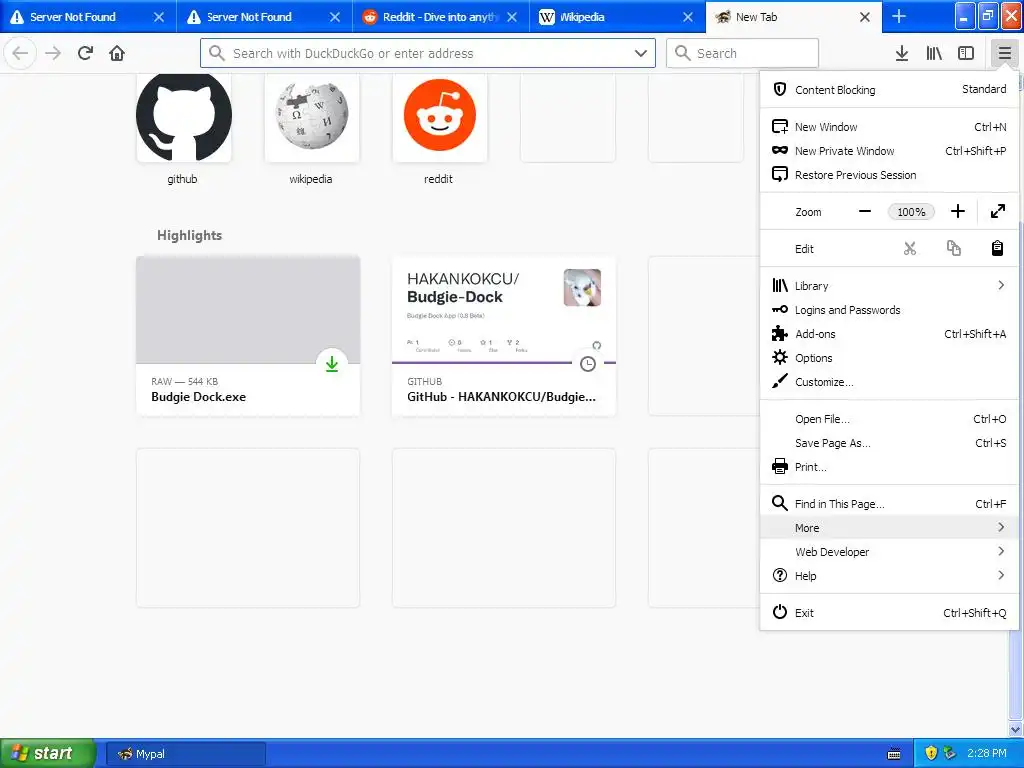Go to the Home page

click(x=117, y=53)
